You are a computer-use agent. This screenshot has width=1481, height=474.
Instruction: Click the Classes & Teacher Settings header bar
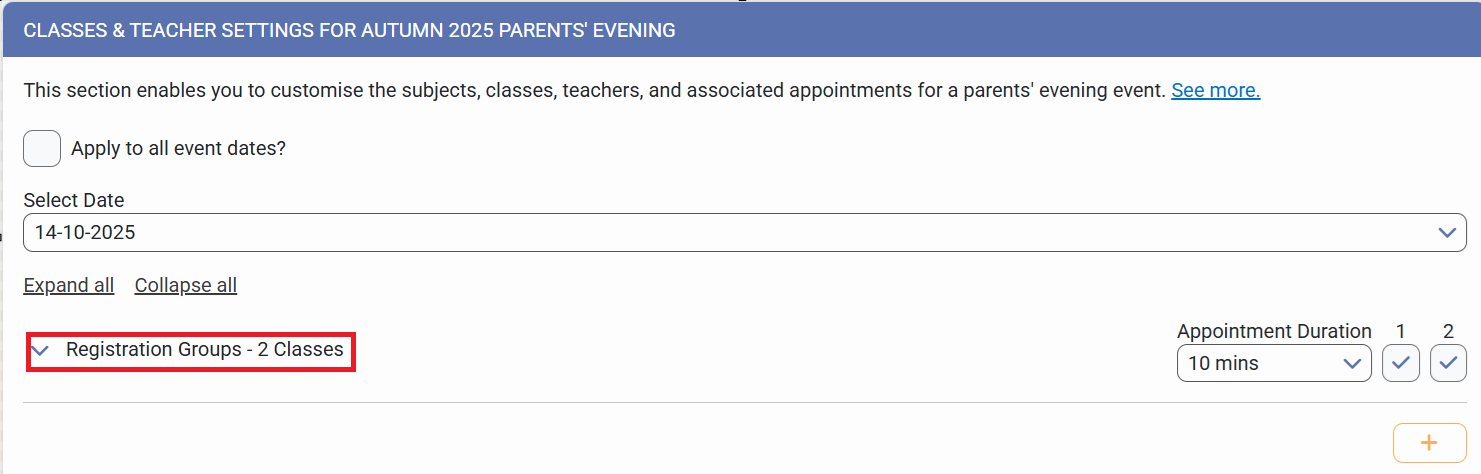pyautogui.click(x=740, y=31)
